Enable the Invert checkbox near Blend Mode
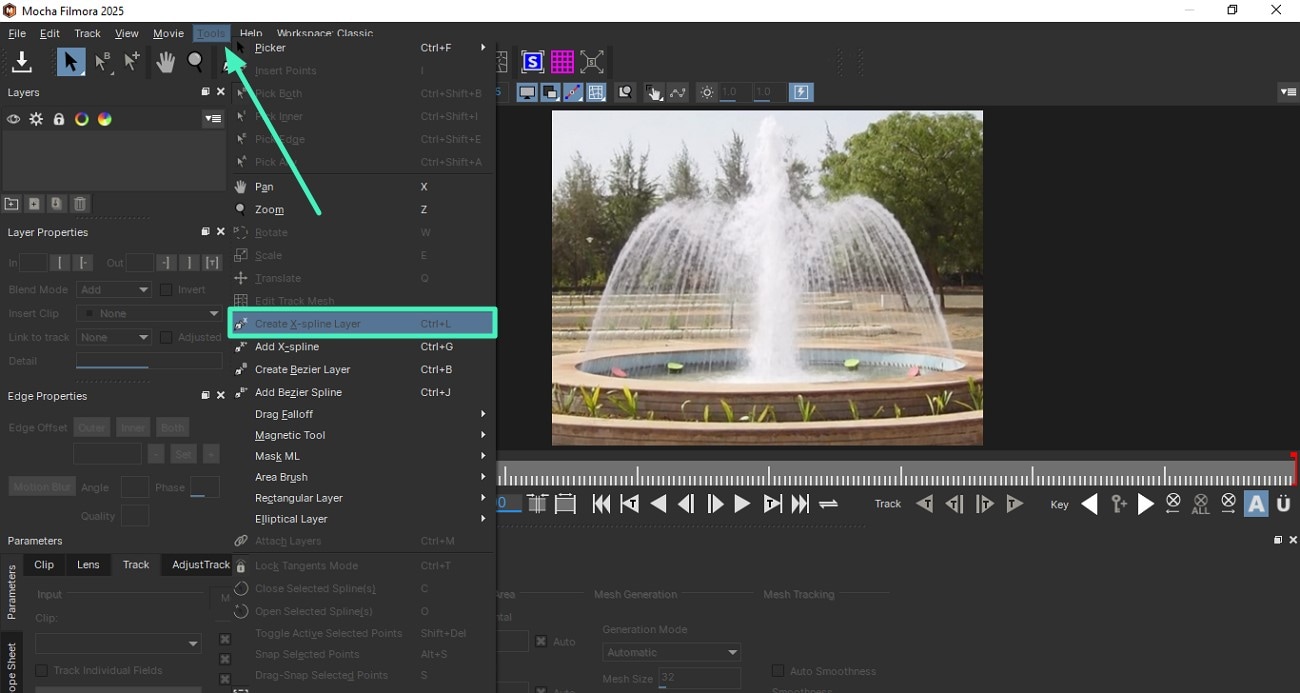Viewport: 1300px width, 693px height. click(166, 289)
